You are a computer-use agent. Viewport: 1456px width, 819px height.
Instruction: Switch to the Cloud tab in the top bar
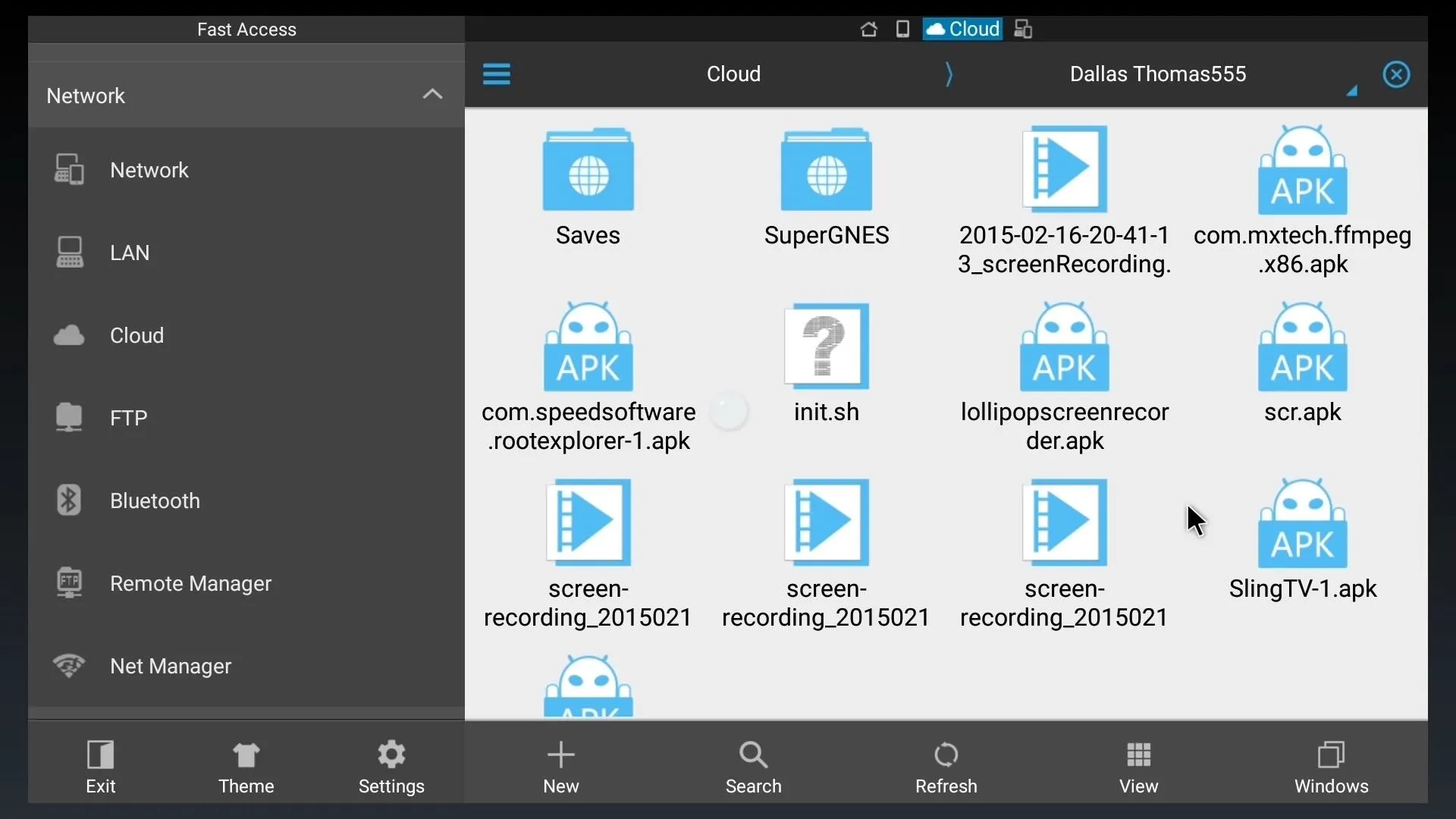coord(962,29)
